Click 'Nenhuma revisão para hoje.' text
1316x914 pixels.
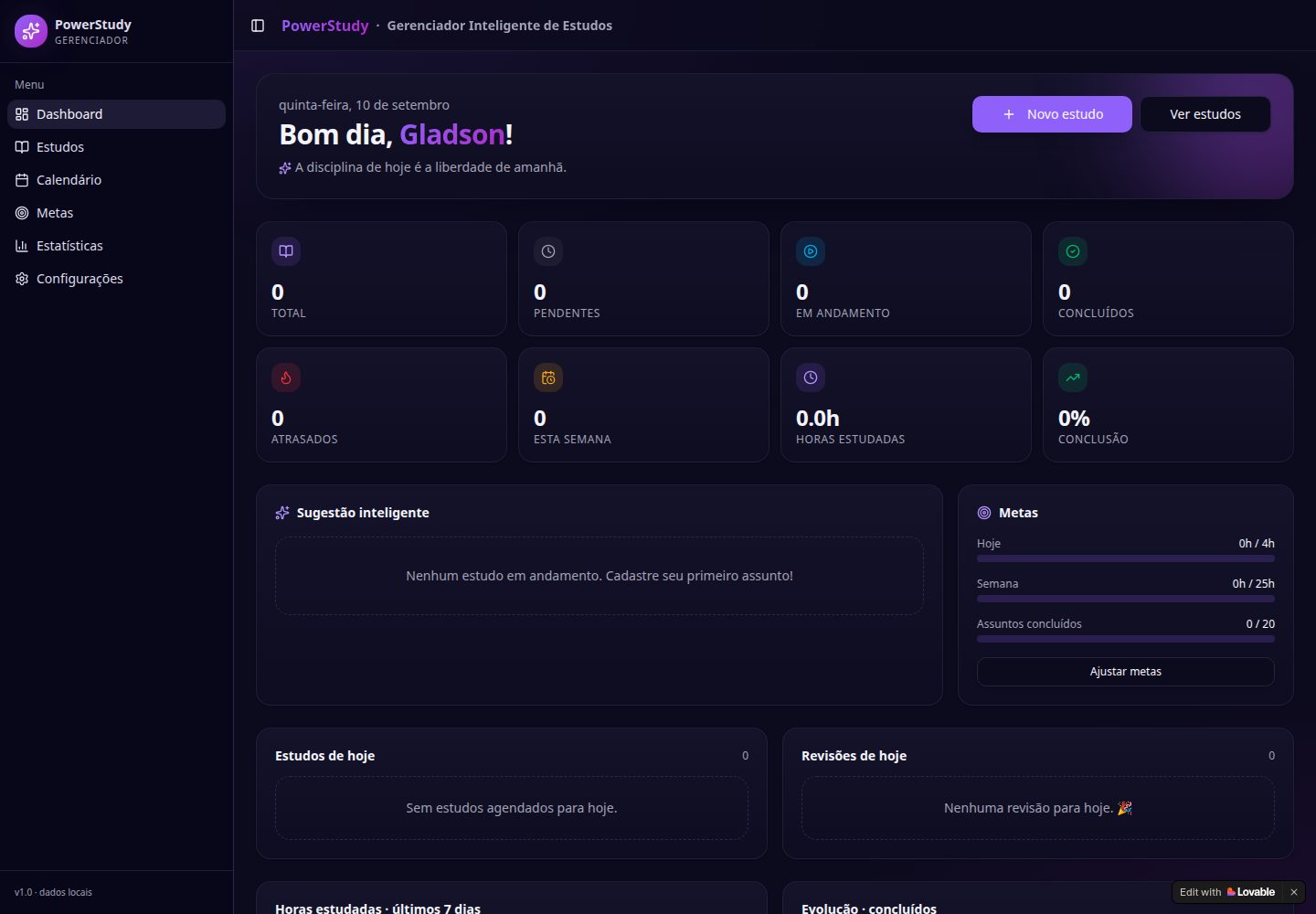[x=1038, y=808]
